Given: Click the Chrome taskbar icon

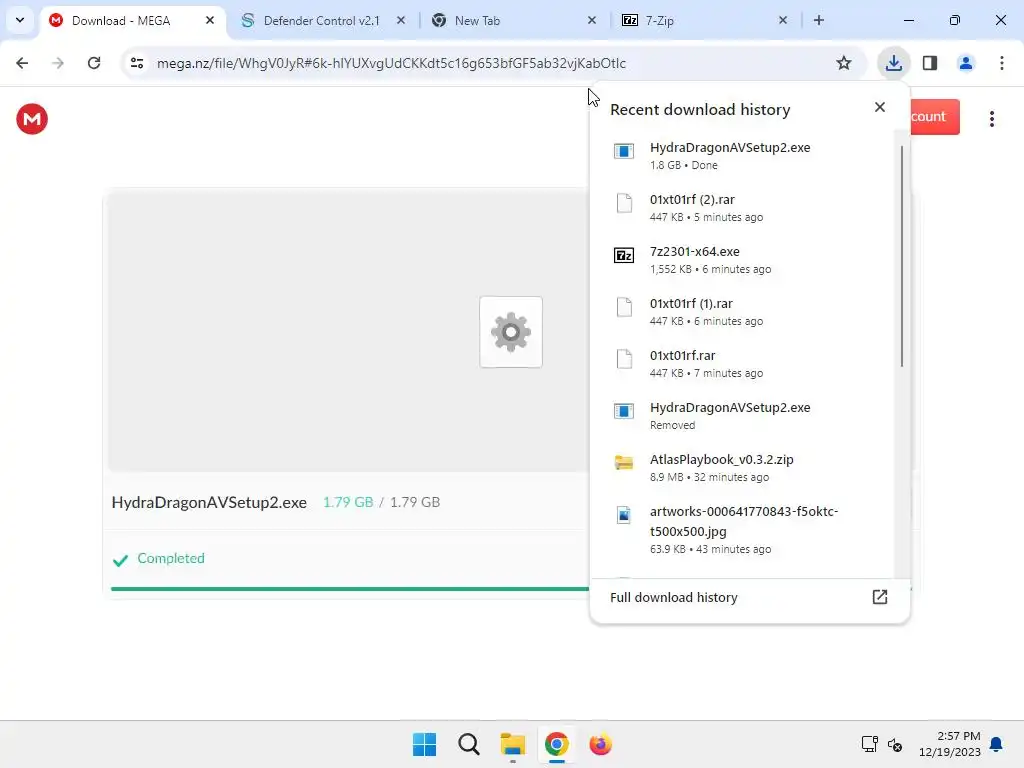Looking at the screenshot, I should click(556, 744).
